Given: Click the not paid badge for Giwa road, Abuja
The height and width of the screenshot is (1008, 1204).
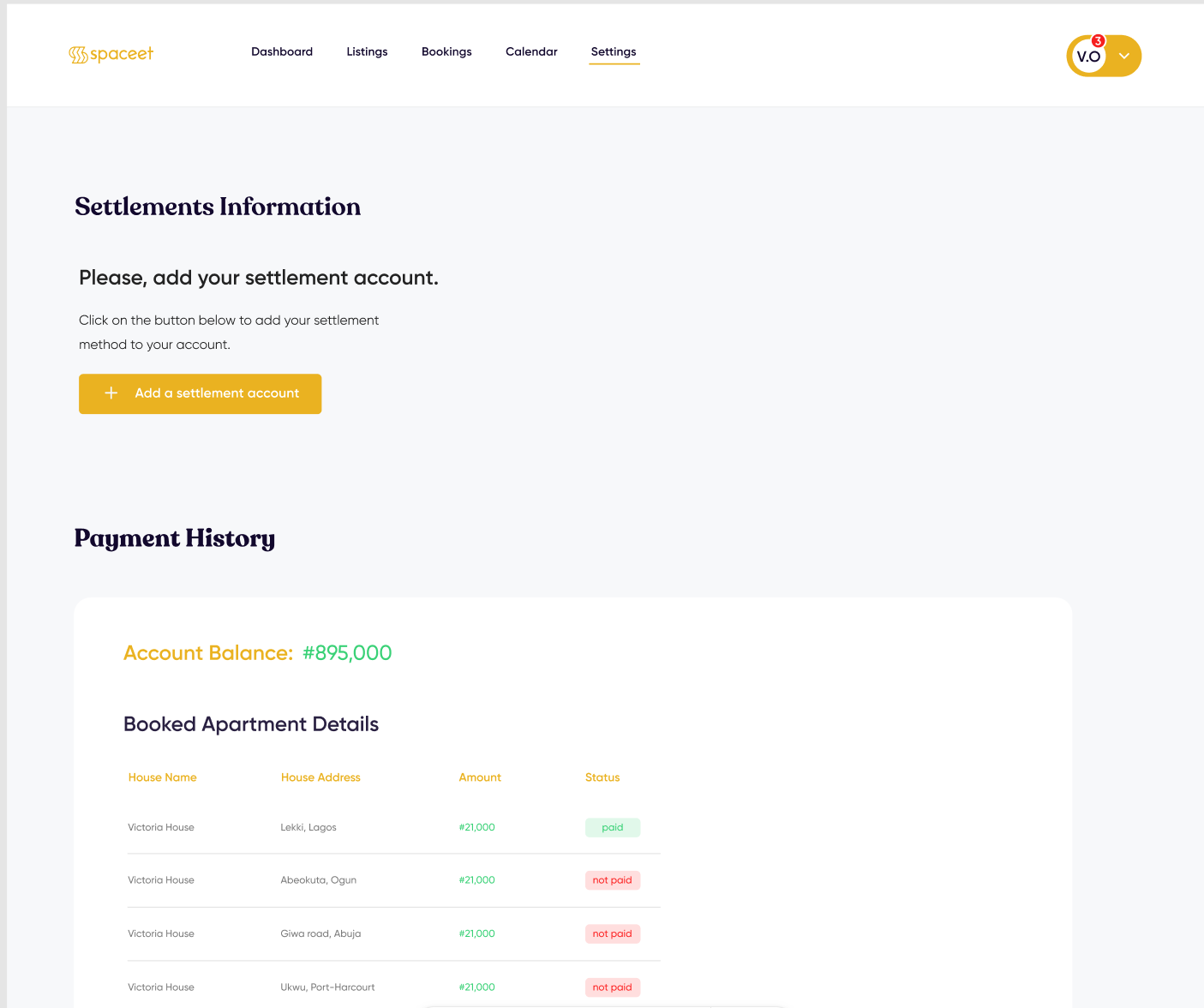Looking at the screenshot, I should (x=612, y=933).
